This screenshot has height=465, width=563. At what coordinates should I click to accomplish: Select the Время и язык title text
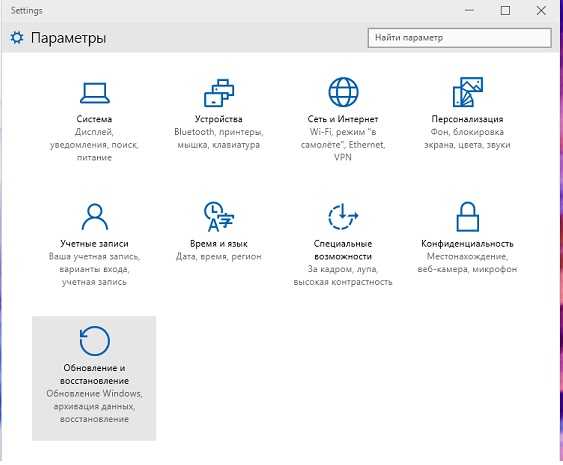[219, 243]
